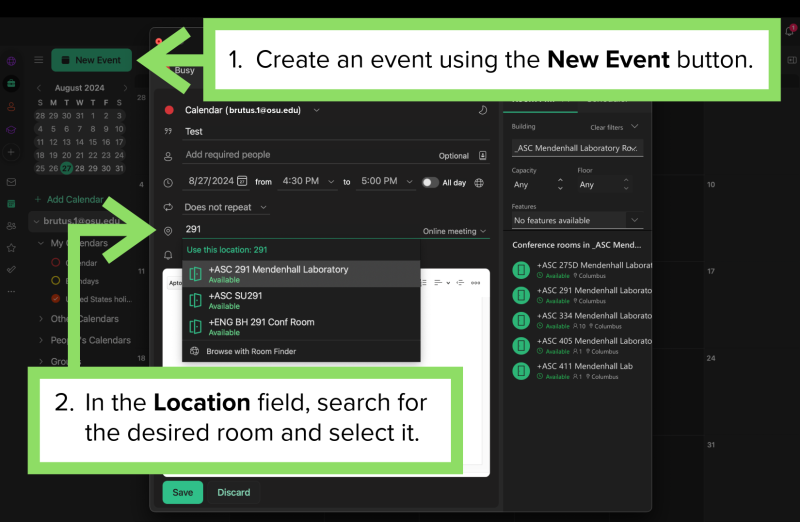This screenshot has height=522, width=800.
Task: Click the red calendar color dot
Action: pos(169,110)
